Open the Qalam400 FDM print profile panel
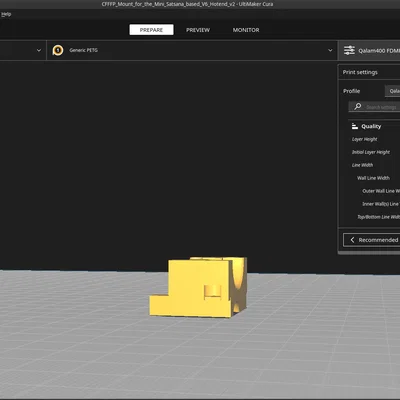Screen dimensions: 400x400 coord(369,51)
